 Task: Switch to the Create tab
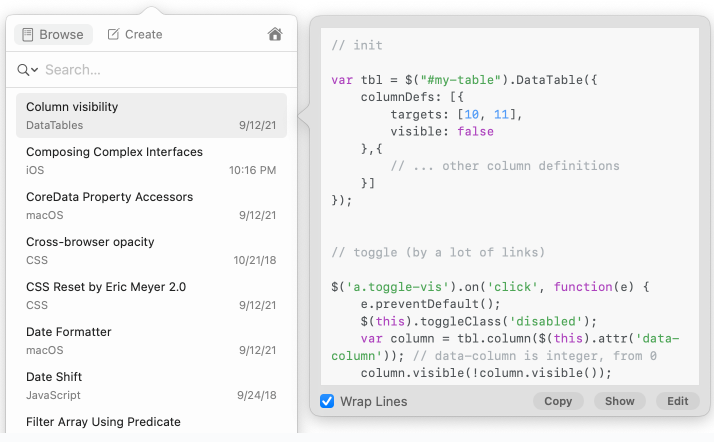[x=135, y=34]
